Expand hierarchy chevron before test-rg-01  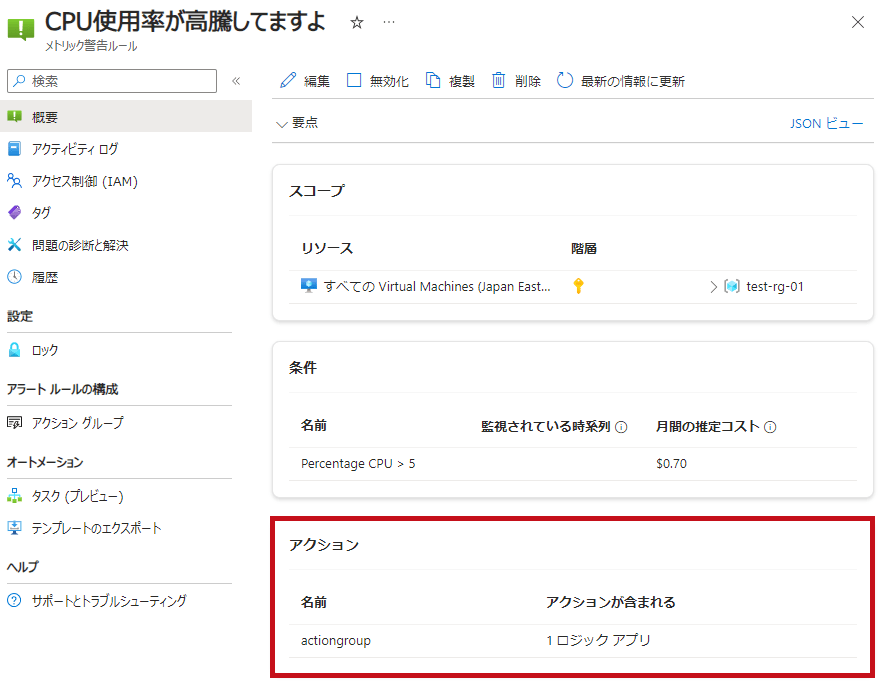[x=714, y=287]
